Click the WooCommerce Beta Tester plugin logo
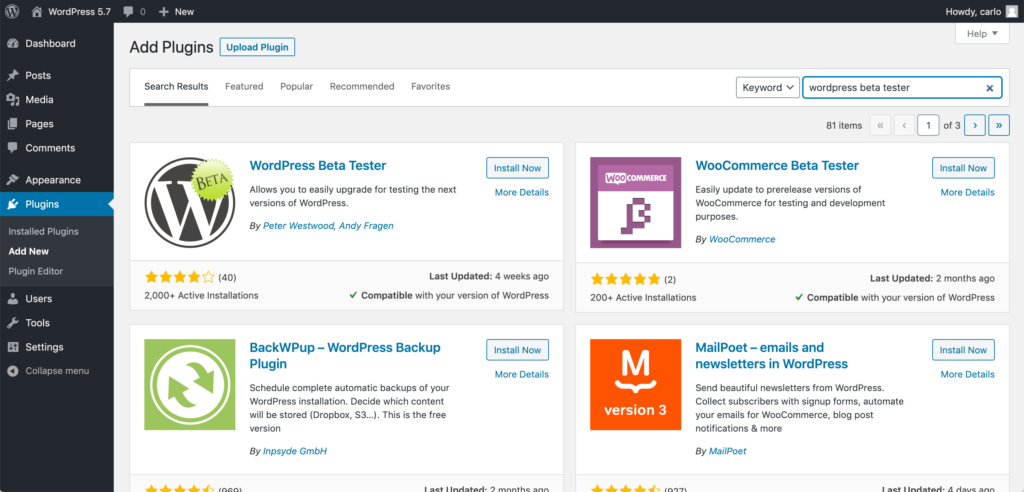Image resolution: width=1024 pixels, height=492 pixels. tap(635, 203)
